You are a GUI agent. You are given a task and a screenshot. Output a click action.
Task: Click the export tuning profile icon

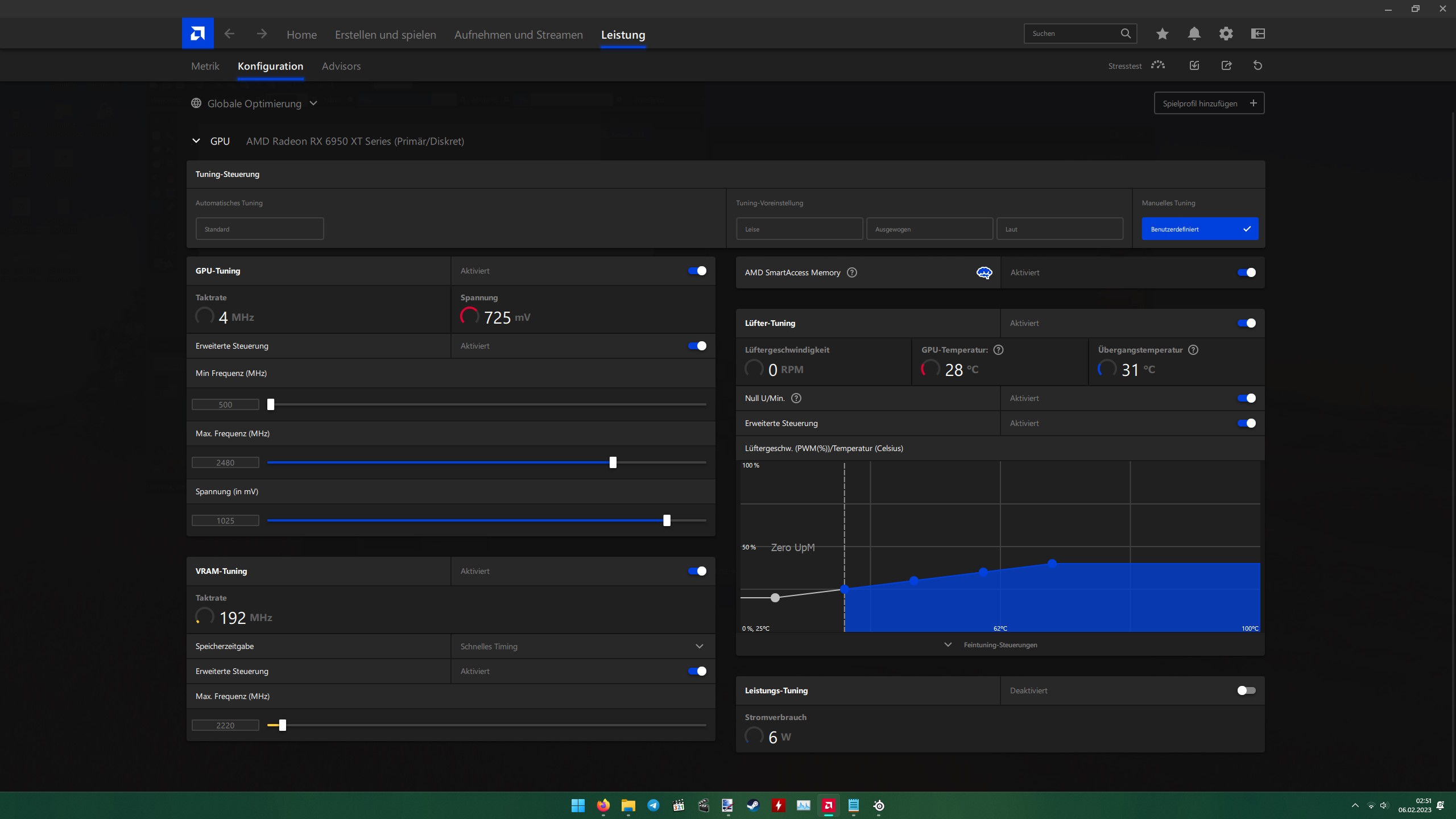coord(1226,65)
